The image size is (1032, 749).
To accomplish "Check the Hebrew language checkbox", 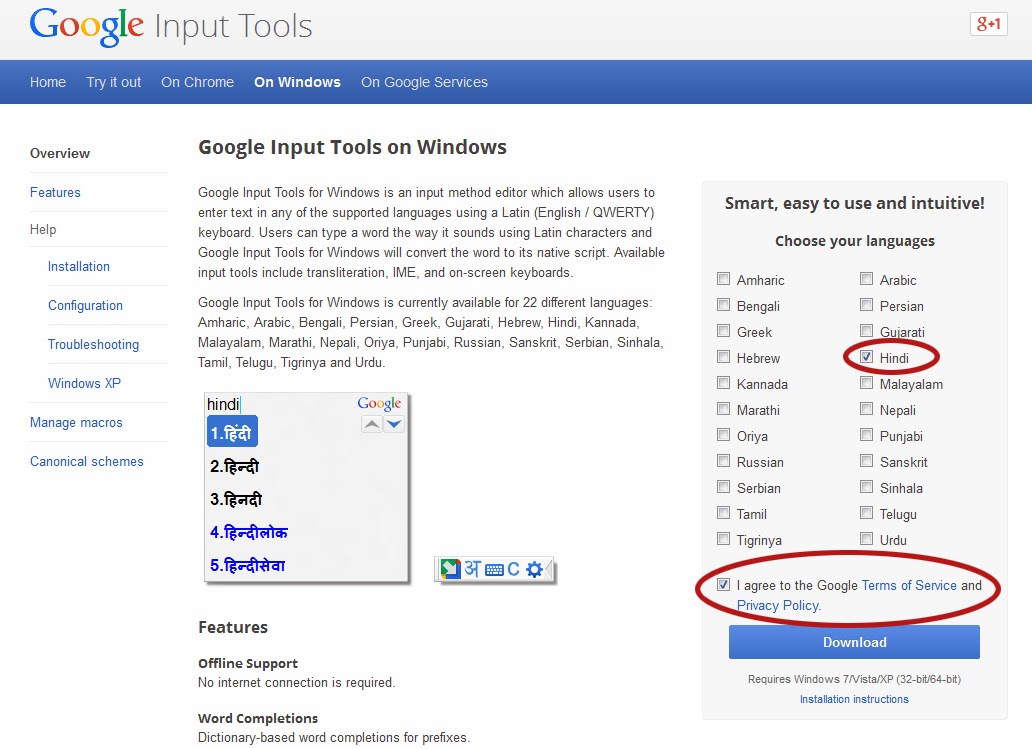I will [x=723, y=357].
